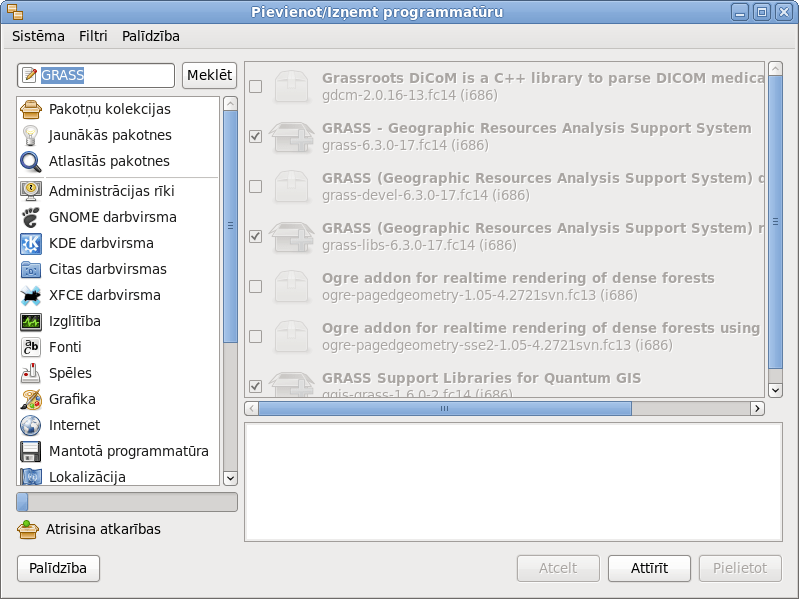Click the gdcm package box icon

(x=291, y=86)
